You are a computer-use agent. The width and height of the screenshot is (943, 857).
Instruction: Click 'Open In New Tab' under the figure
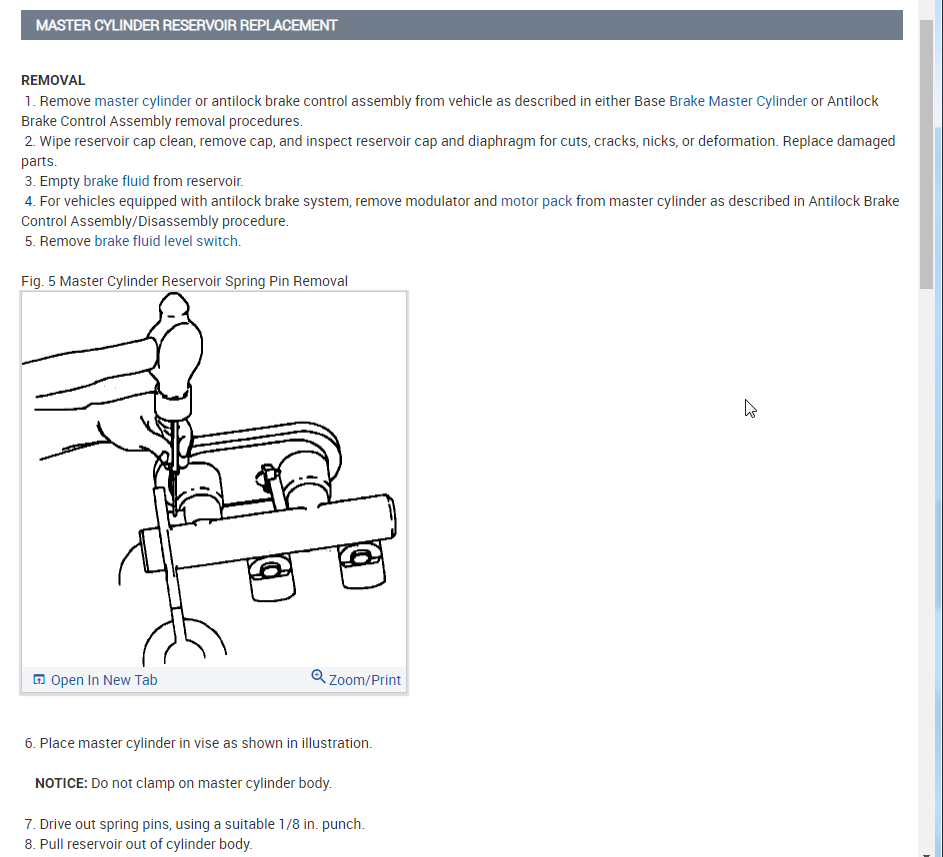[103, 680]
